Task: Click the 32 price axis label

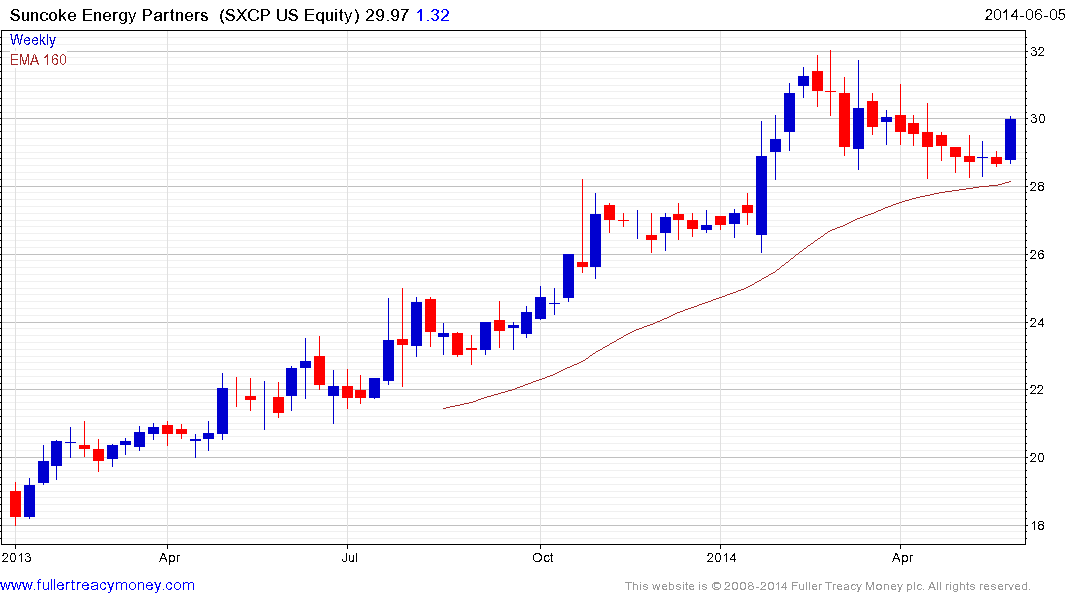Action: pos(1037,51)
